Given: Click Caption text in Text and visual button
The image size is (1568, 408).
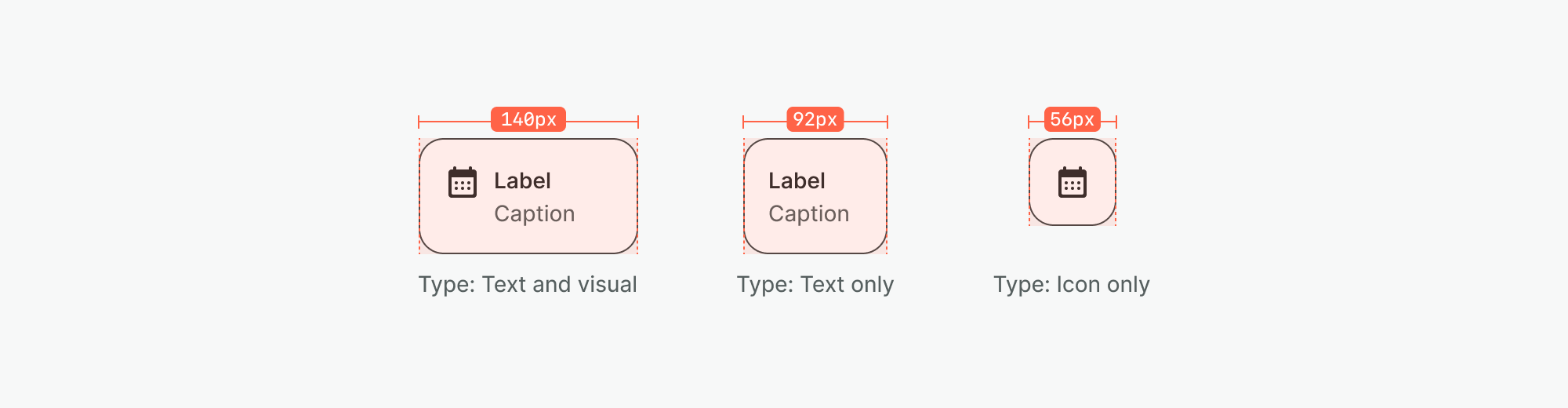Looking at the screenshot, I should 534,214.
